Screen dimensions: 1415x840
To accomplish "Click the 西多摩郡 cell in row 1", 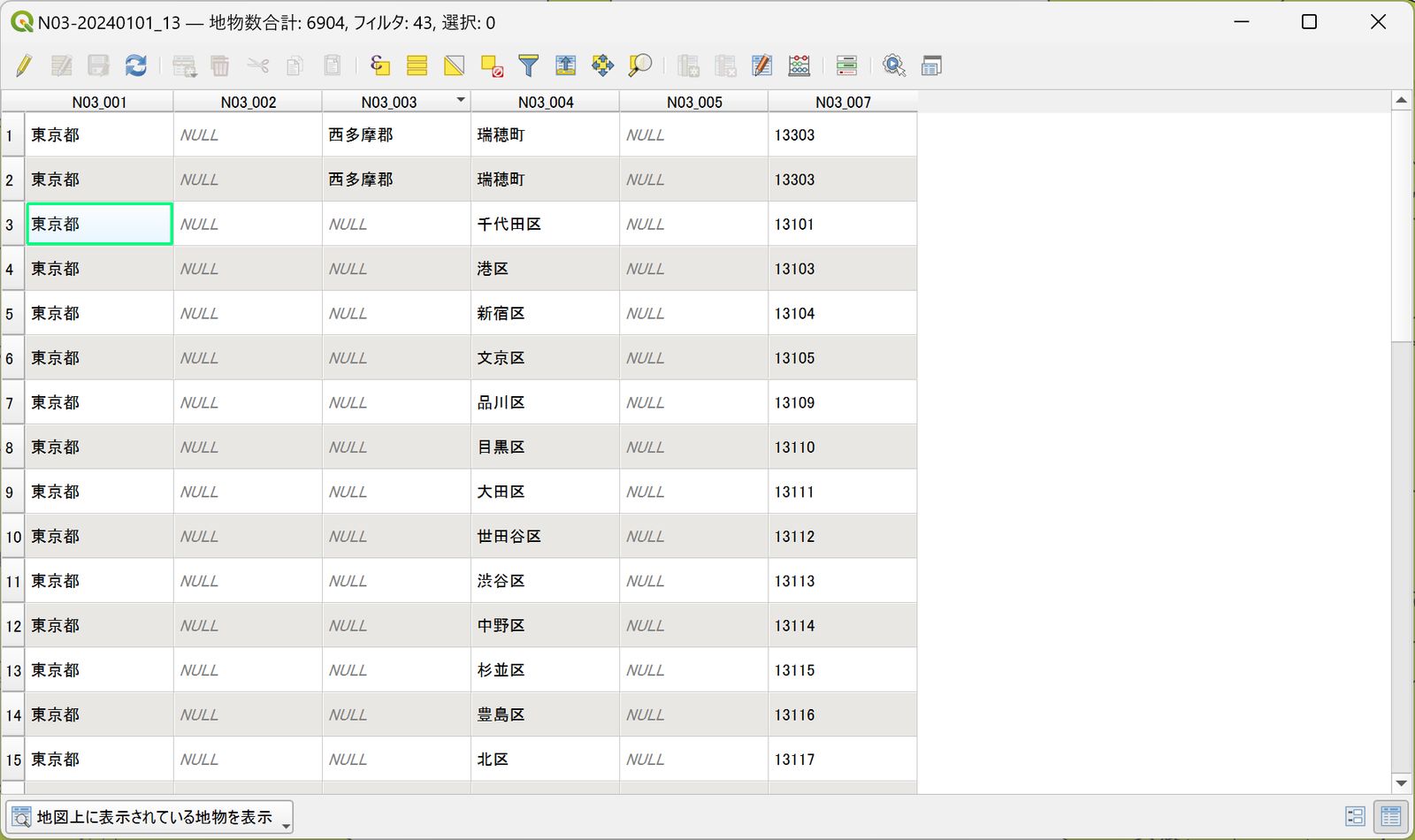I will point(396,135).
